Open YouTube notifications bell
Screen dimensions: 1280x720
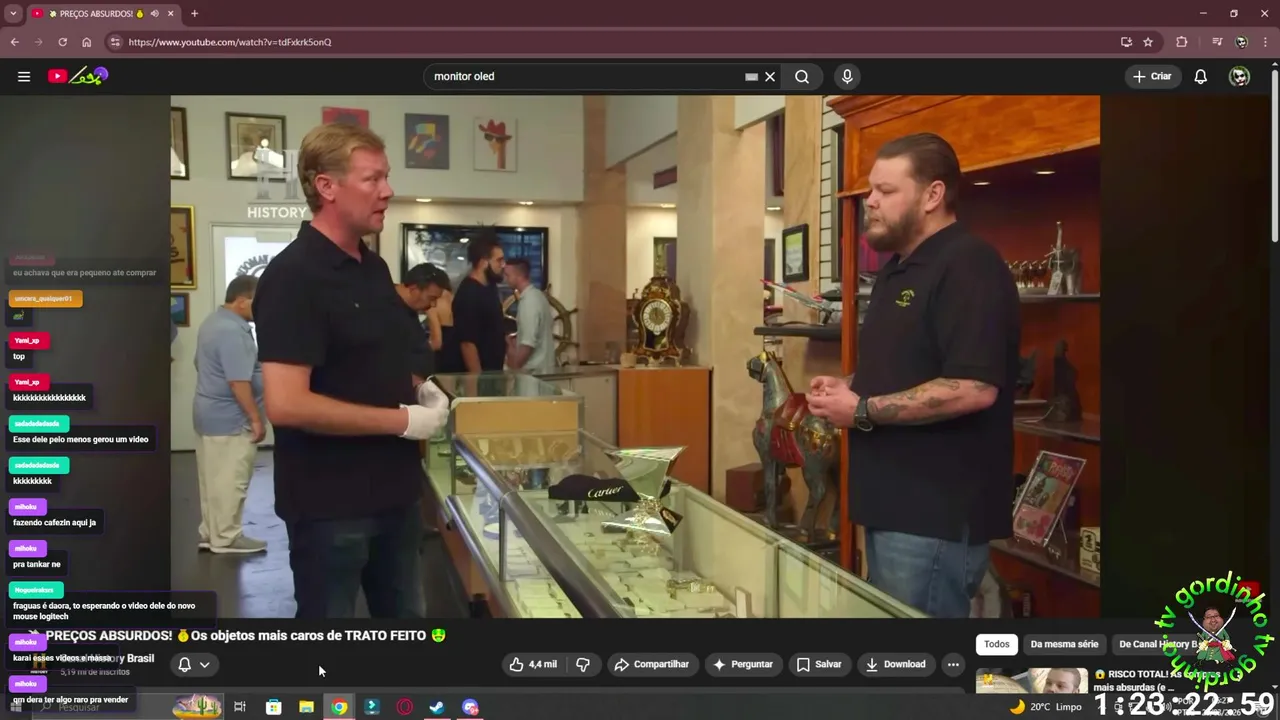tap(1201, 76)
